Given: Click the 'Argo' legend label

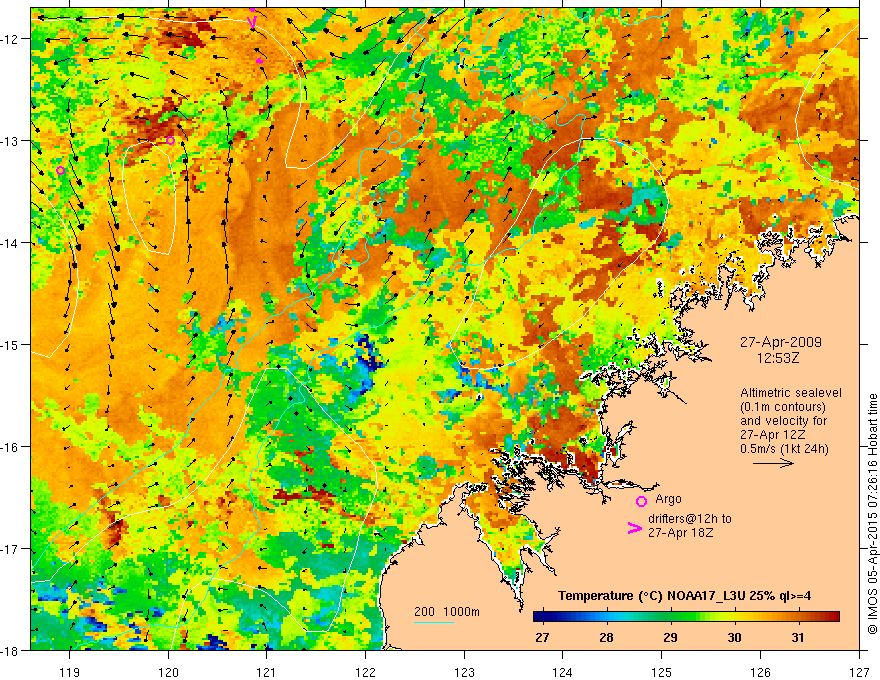Looking at the screenshot, I should [668, 499].
